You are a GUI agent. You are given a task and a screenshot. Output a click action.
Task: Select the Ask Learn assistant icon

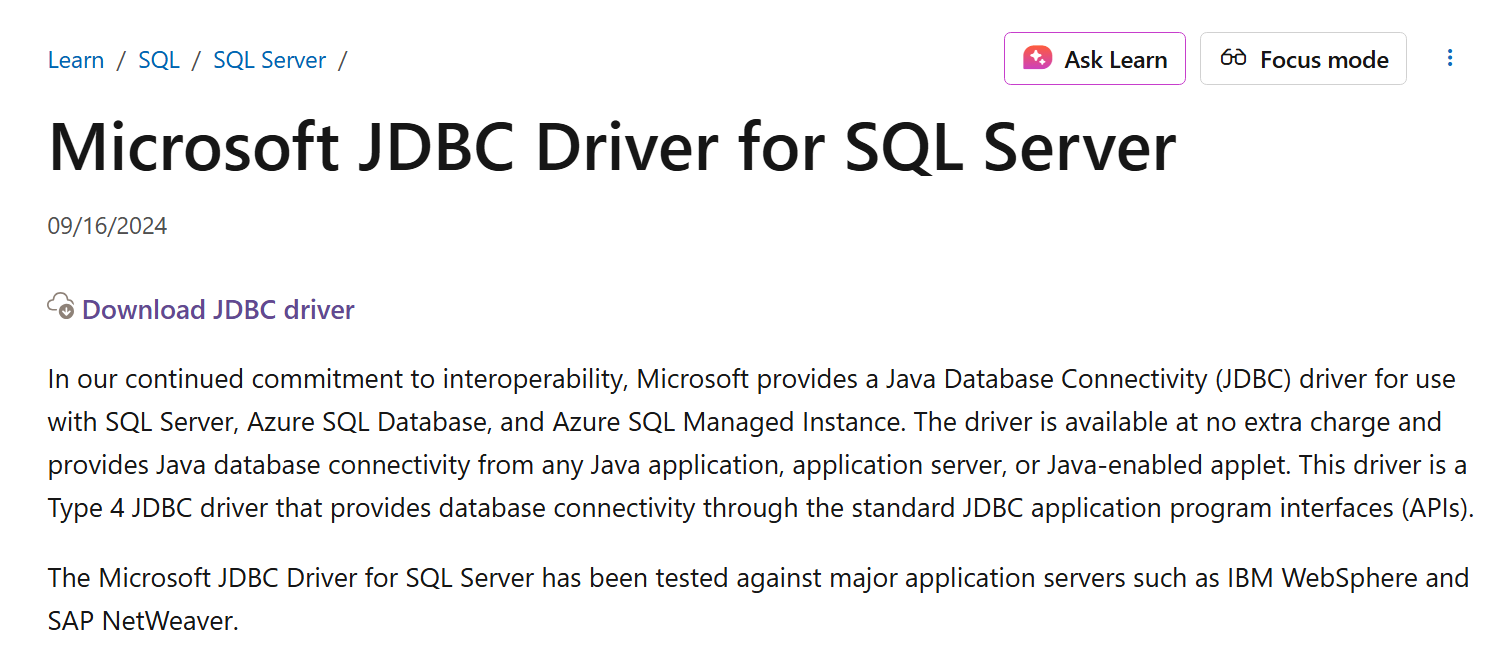click(1038, 58)
